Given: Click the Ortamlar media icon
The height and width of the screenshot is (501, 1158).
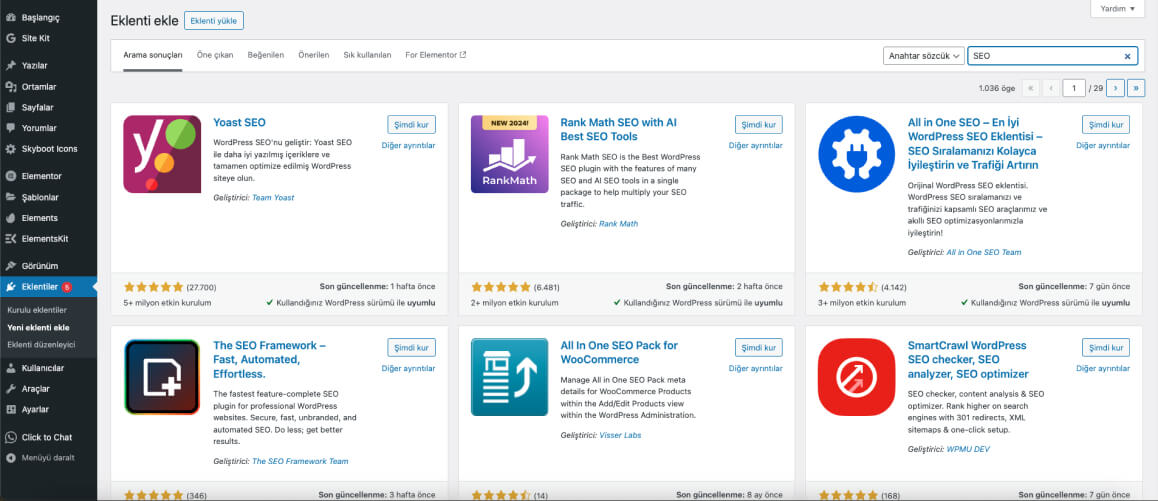Looking at the screenshot, I should [10, 86].
